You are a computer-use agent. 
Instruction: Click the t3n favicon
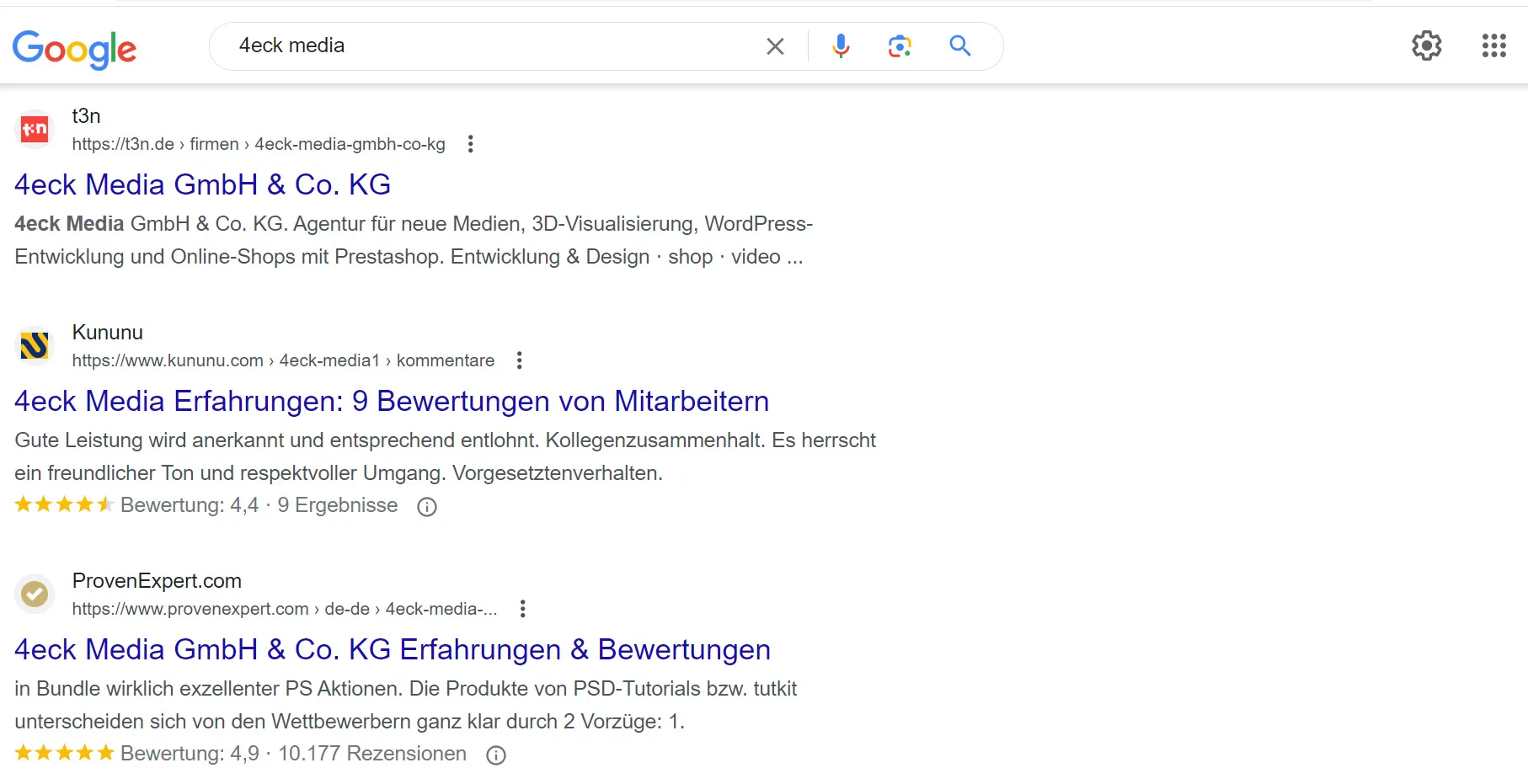[x=35, y=129]
